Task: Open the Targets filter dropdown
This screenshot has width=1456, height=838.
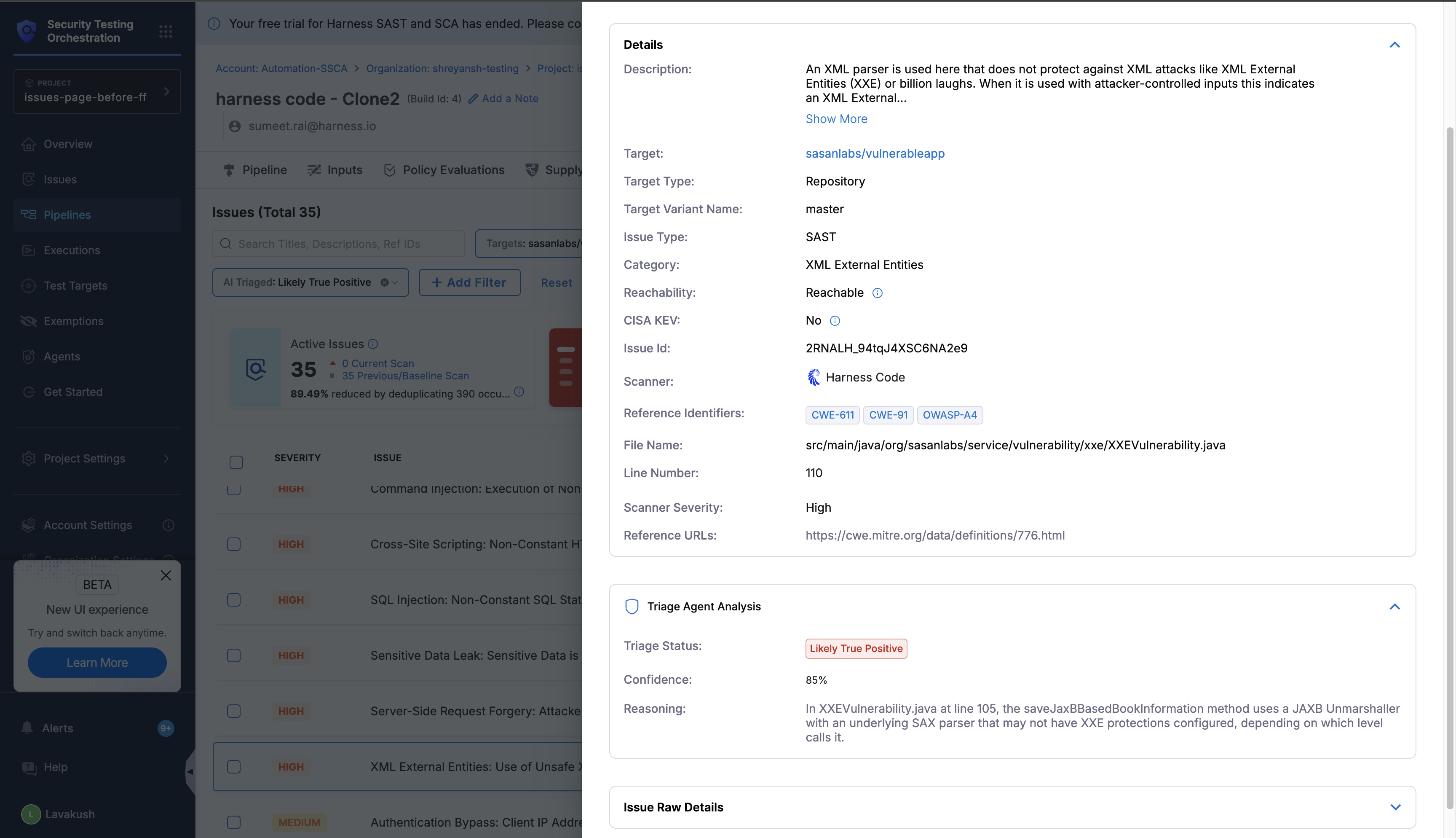Action: point(529,244)
